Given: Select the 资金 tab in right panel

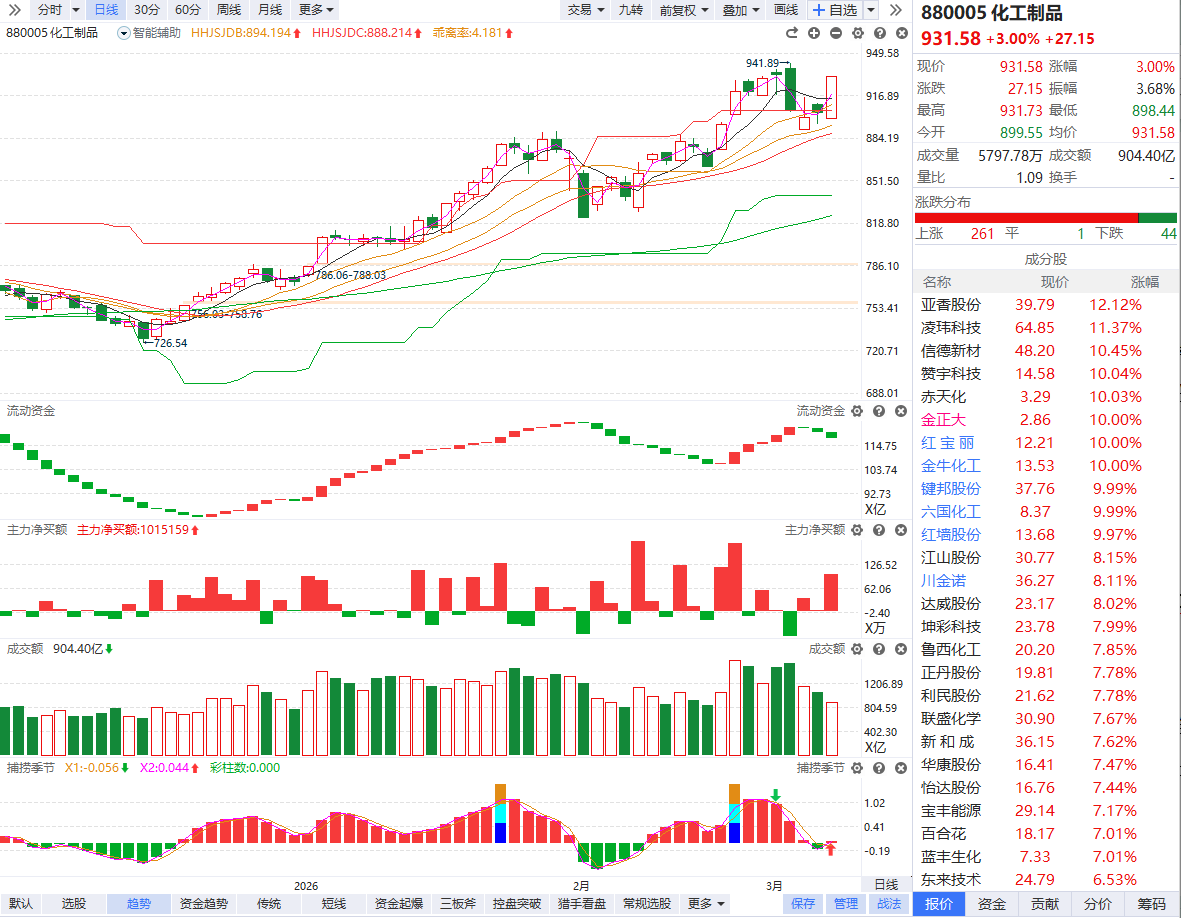Looking at the screenshot, I should click(992, 904).
